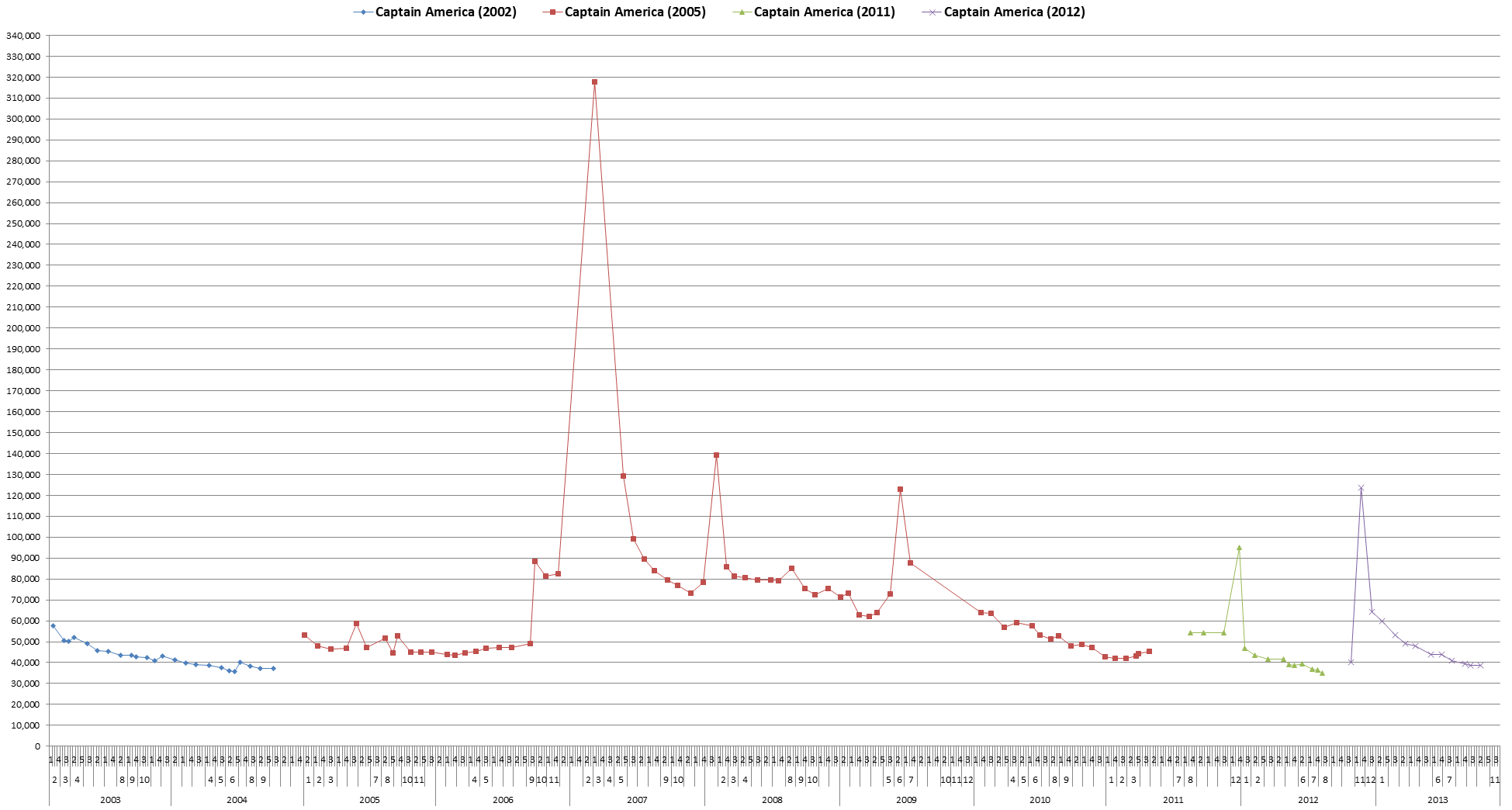Click the red square legend marker
The width and height of the screenshot is (1512, 810).
click(x=553, y=12)
